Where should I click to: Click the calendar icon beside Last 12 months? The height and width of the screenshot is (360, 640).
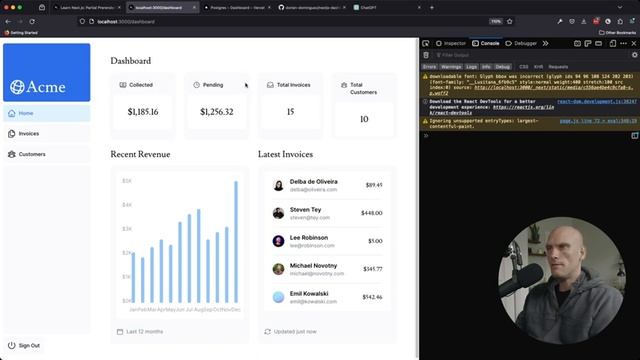pos(120,332)
